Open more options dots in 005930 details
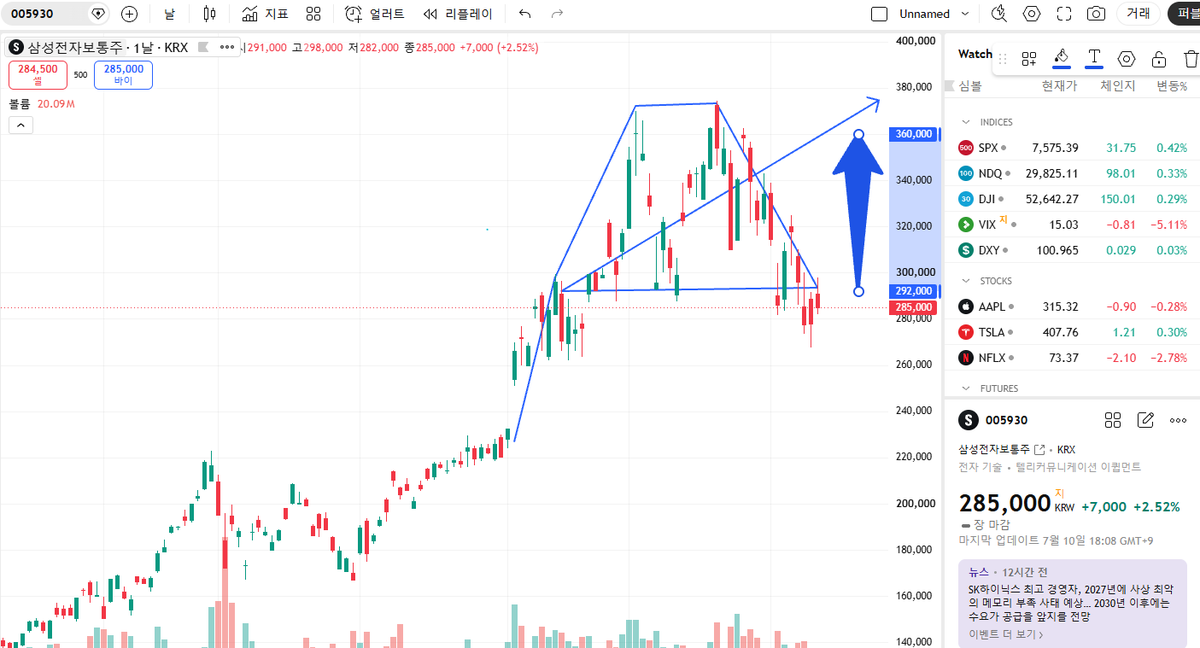This screenshot has width=1200, height=648. 1180,420
